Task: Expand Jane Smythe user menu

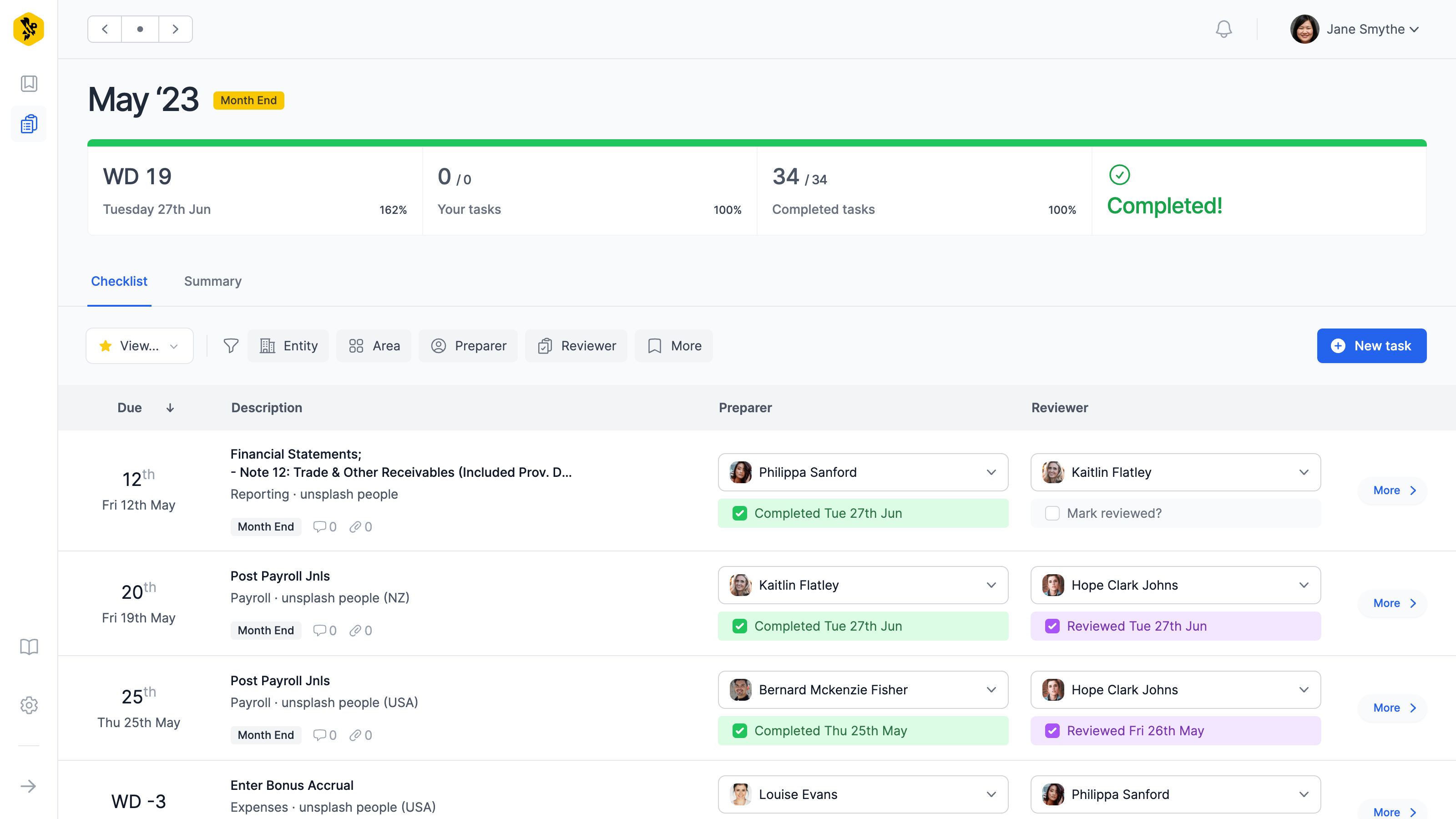Action: pyautogui.click(x=1356, y=30)
